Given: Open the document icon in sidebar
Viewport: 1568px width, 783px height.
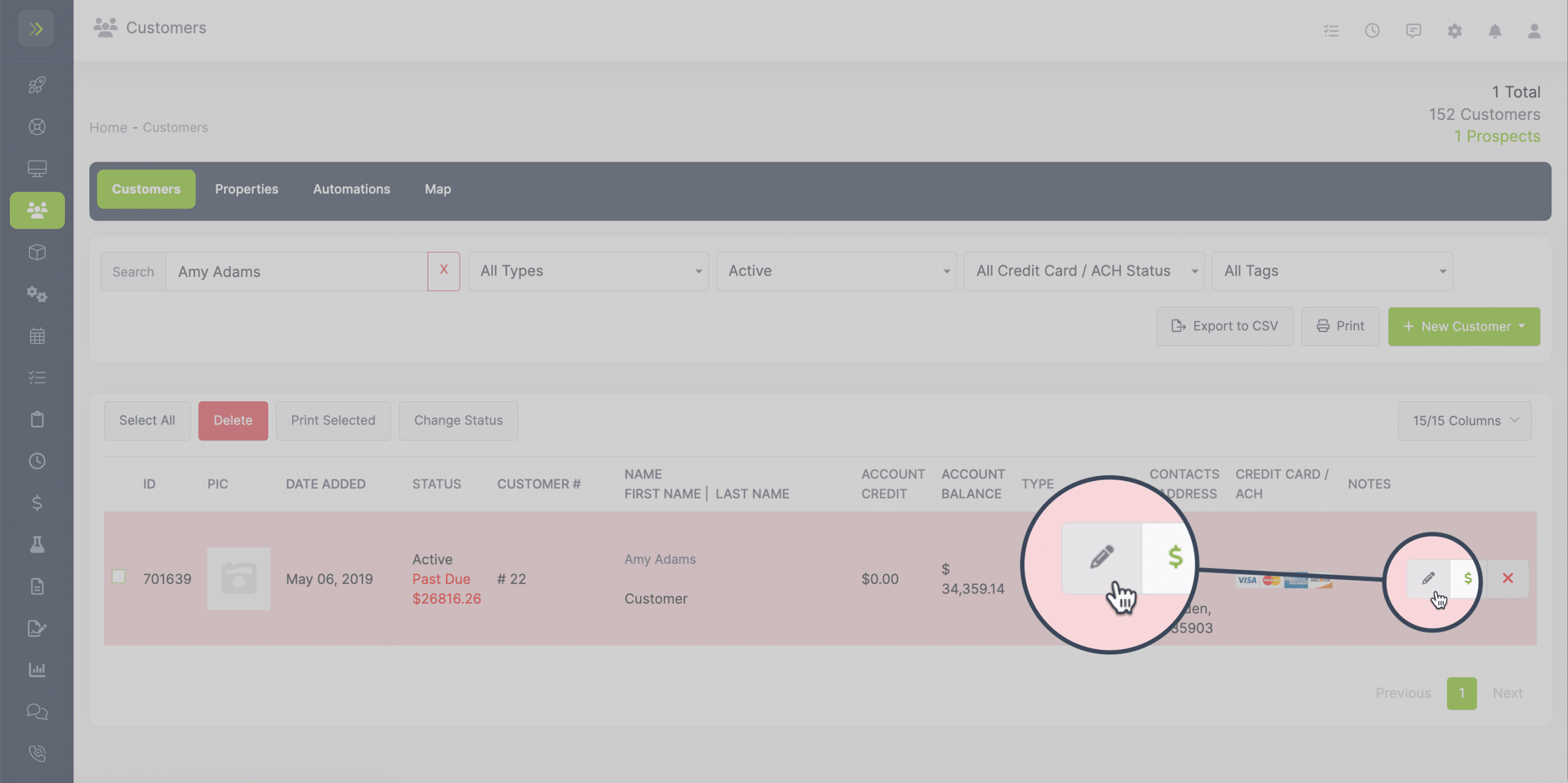Looking at the screenshot, I should [x=37, y=586].
